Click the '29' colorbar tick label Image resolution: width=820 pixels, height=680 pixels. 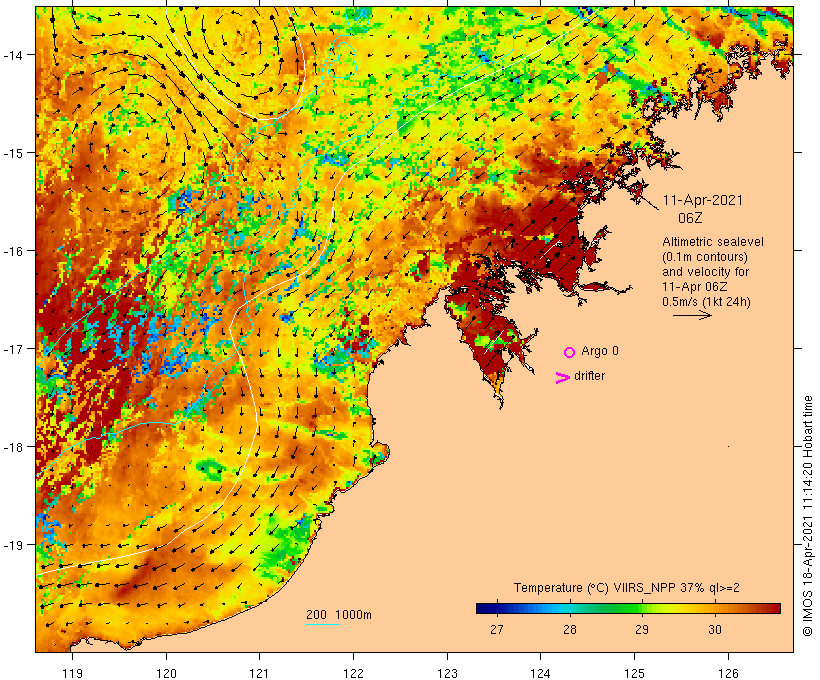pyautogui.click(x=642, y=629)
